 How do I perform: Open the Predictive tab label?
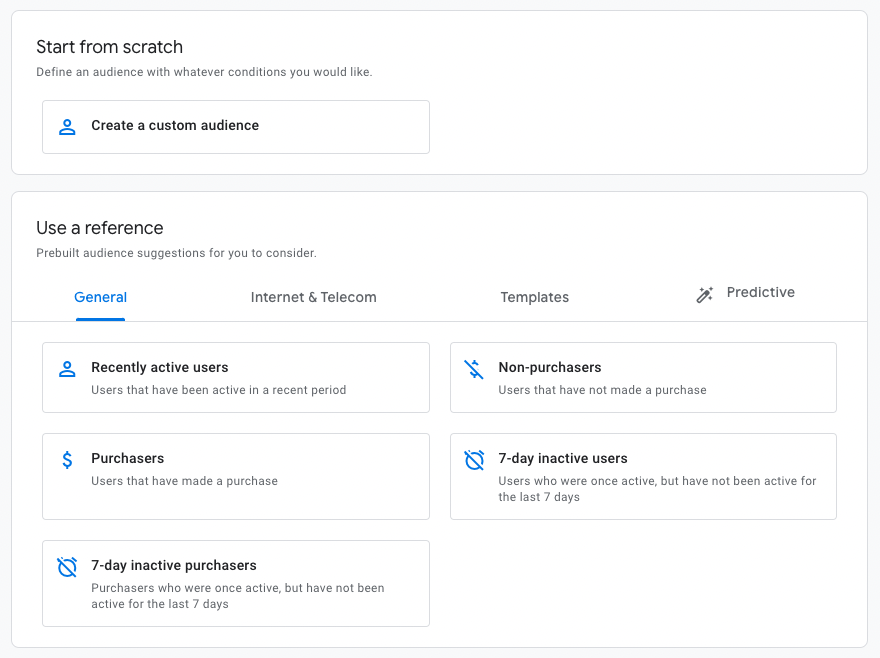[x=760, y=292]
